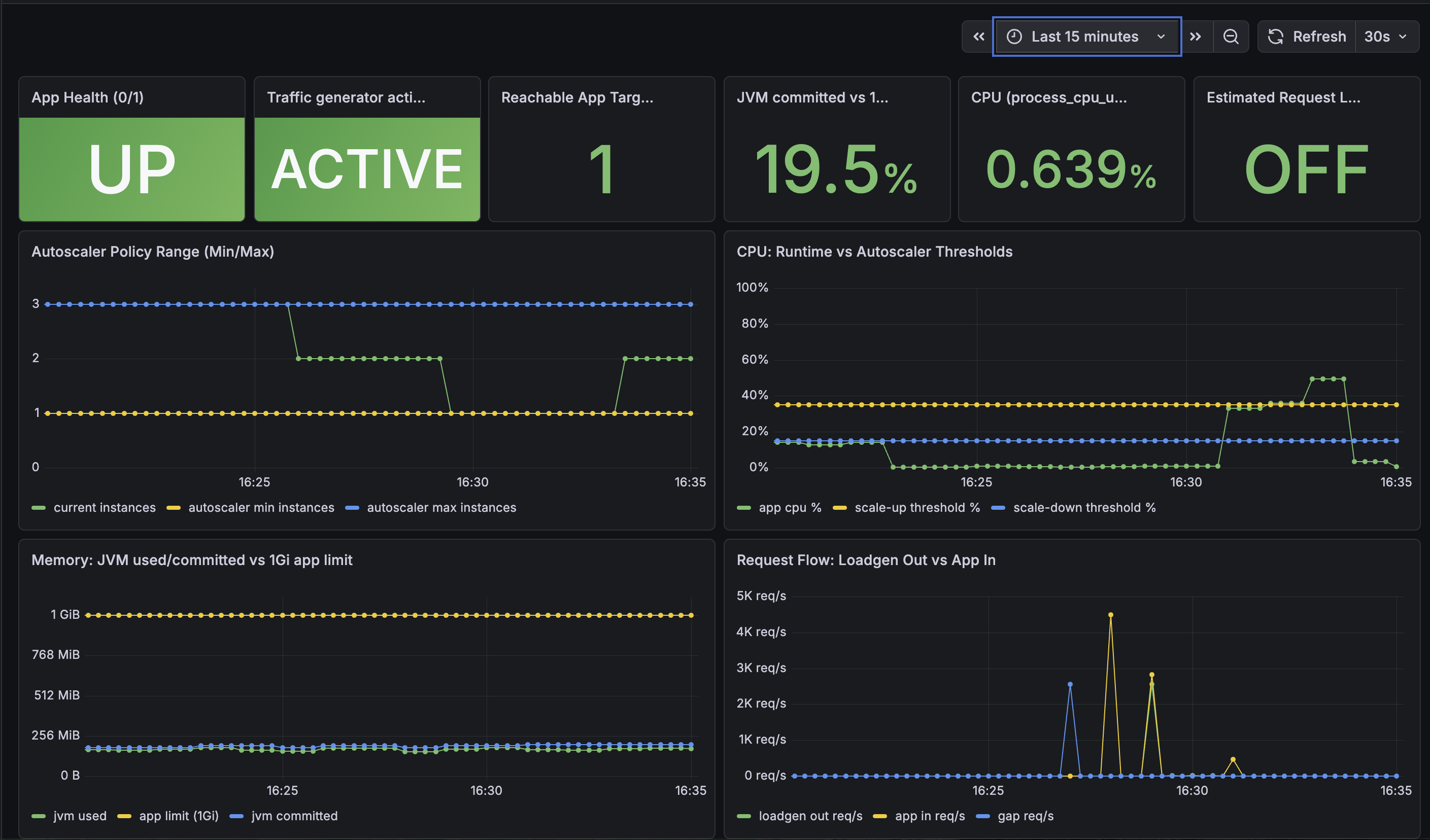
Task: Open Reachable App Targets panel title
Action: [577, 97]
